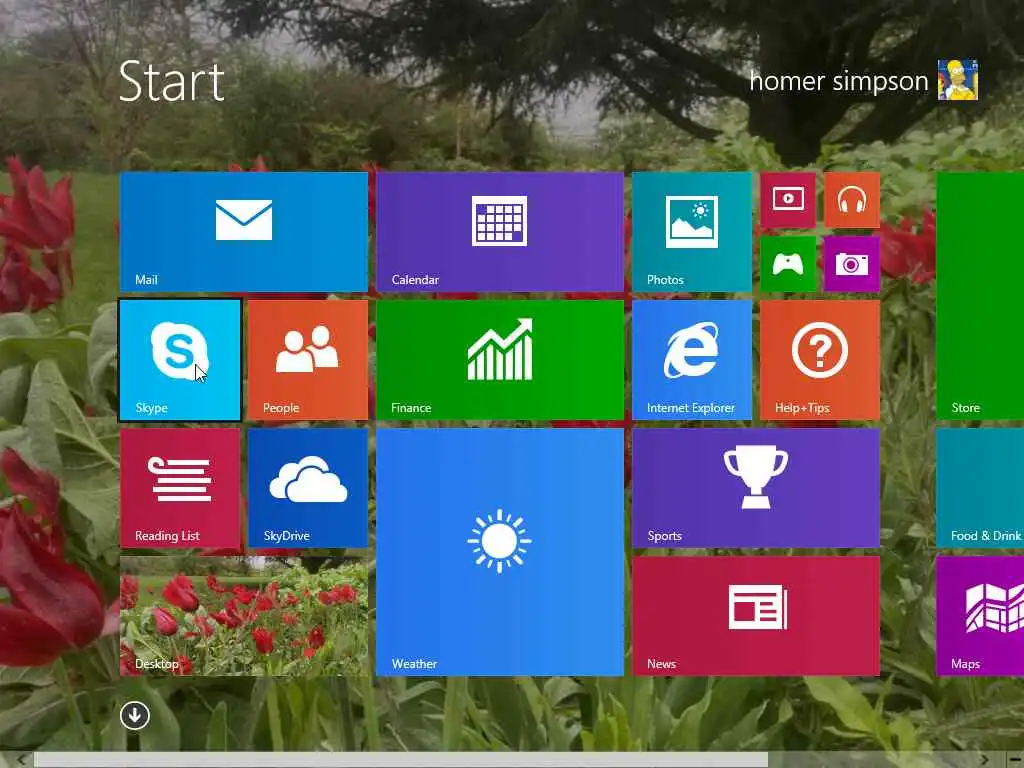
Task: Open the Reading List tile
Action: pos(180,488)
